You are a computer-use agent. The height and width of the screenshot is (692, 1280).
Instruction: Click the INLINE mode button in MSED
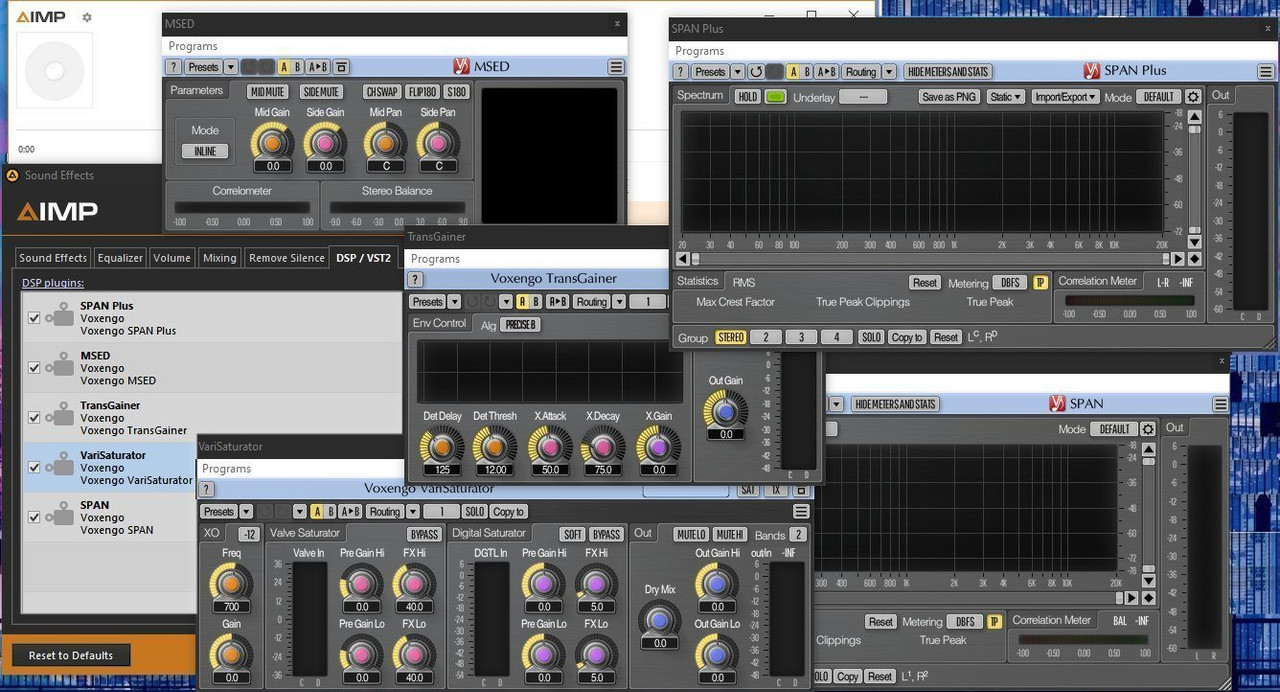[205, 151]
